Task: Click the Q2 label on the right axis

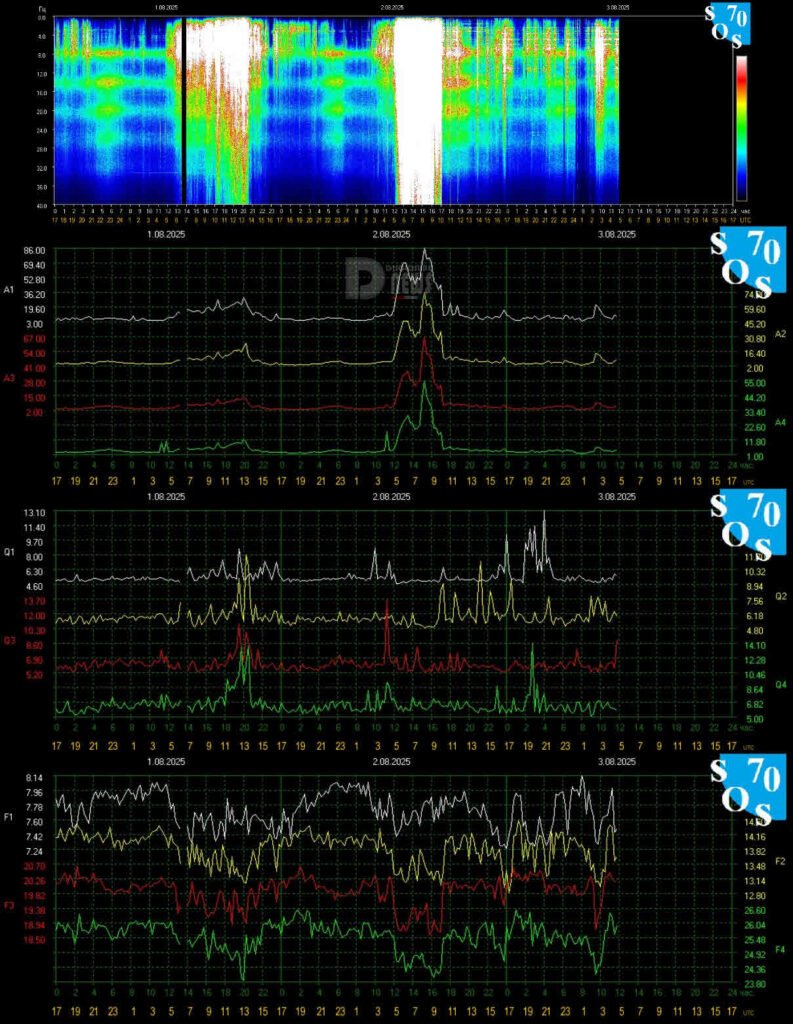Action: coord(781,596)
